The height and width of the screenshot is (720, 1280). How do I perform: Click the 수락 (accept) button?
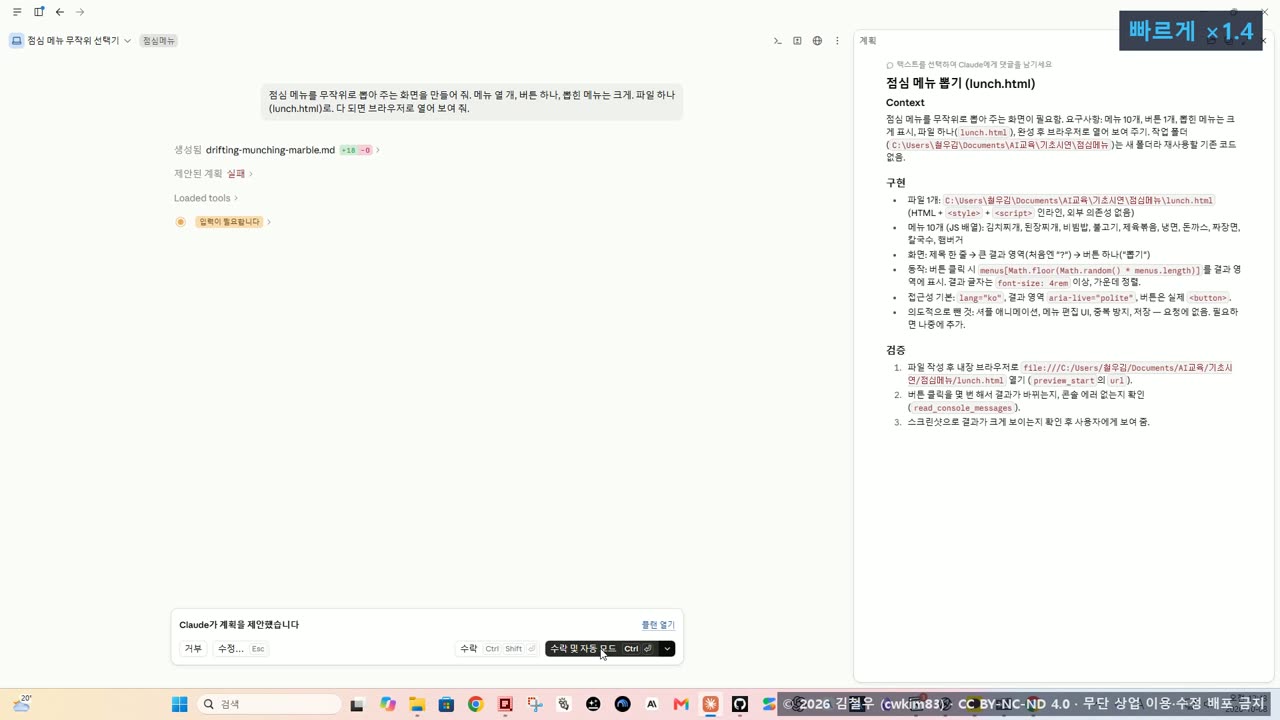[497, 649]
